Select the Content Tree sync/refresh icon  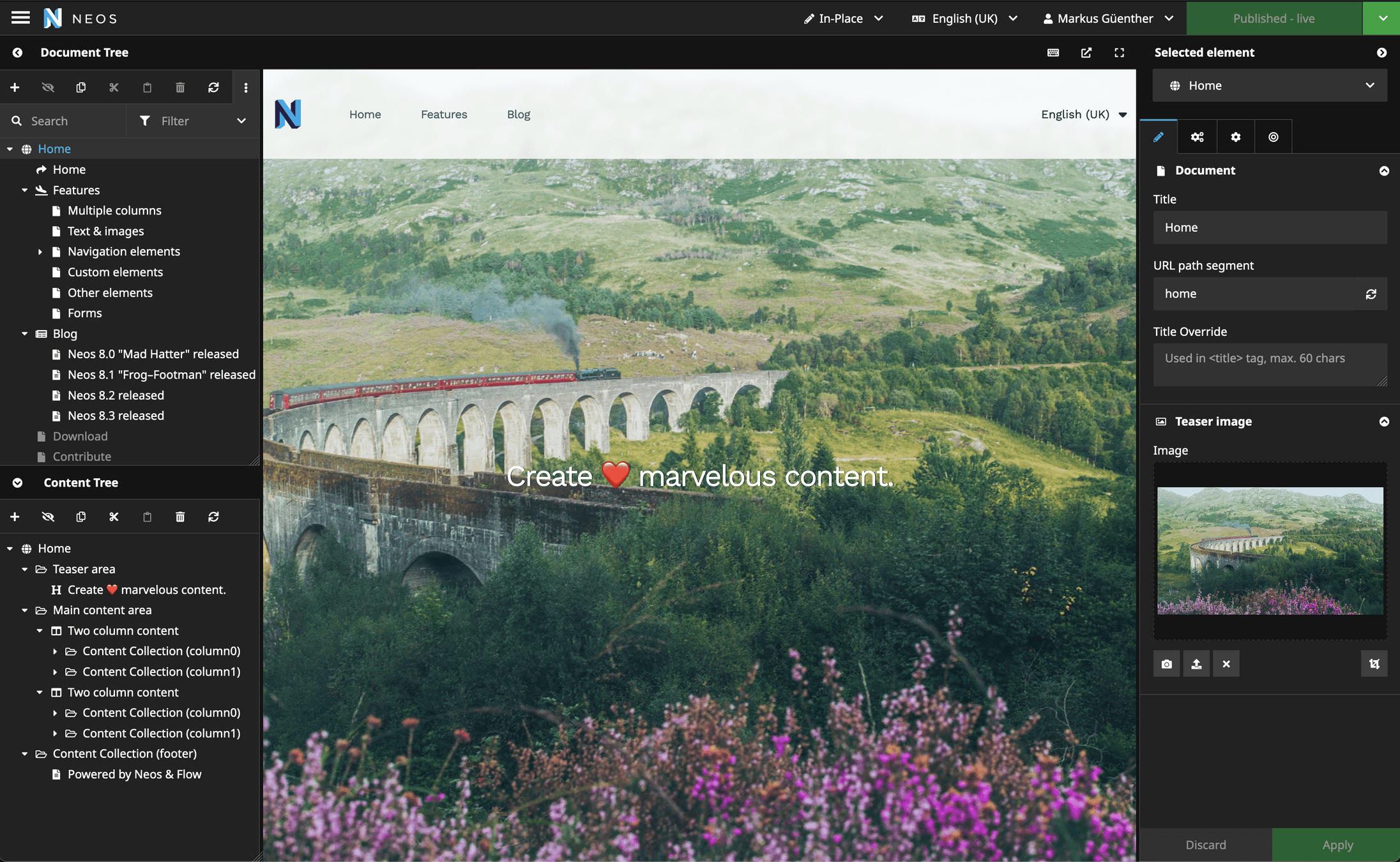(x=214, y=516)
